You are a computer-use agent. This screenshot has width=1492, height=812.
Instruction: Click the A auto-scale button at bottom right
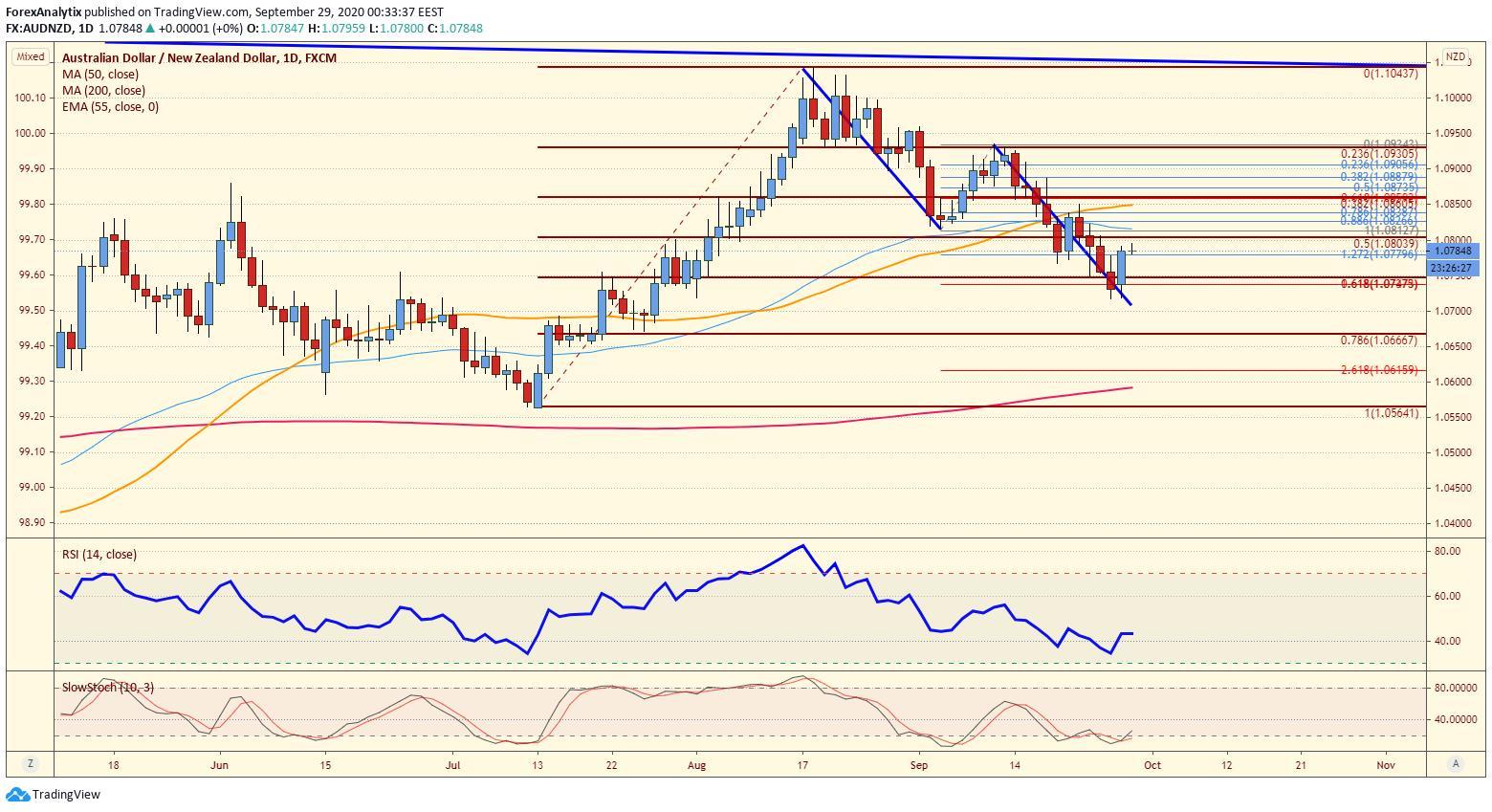pyautogui.click(x=1455, y=763)
